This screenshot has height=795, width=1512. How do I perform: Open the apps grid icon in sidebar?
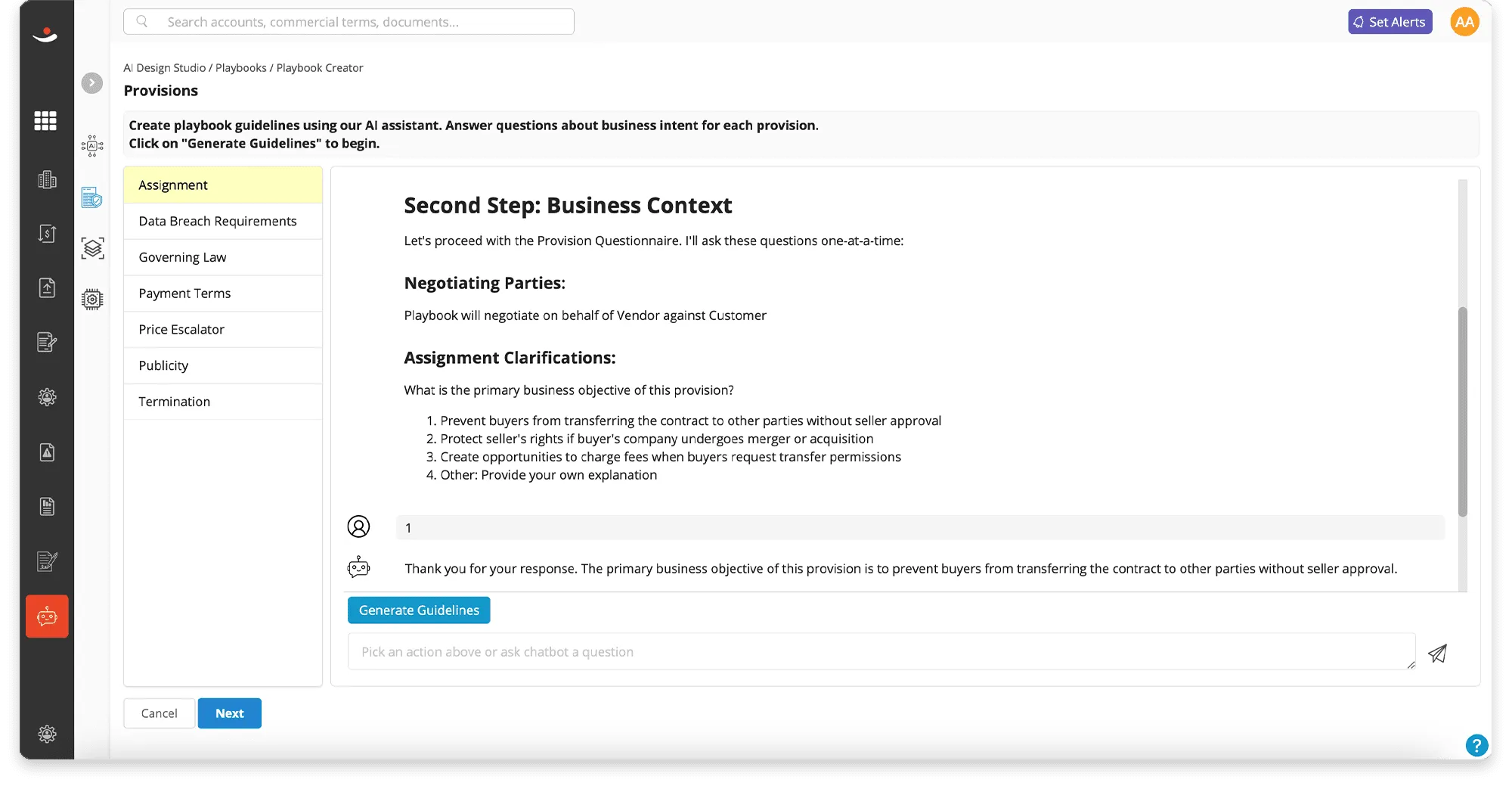pos(46,121)
